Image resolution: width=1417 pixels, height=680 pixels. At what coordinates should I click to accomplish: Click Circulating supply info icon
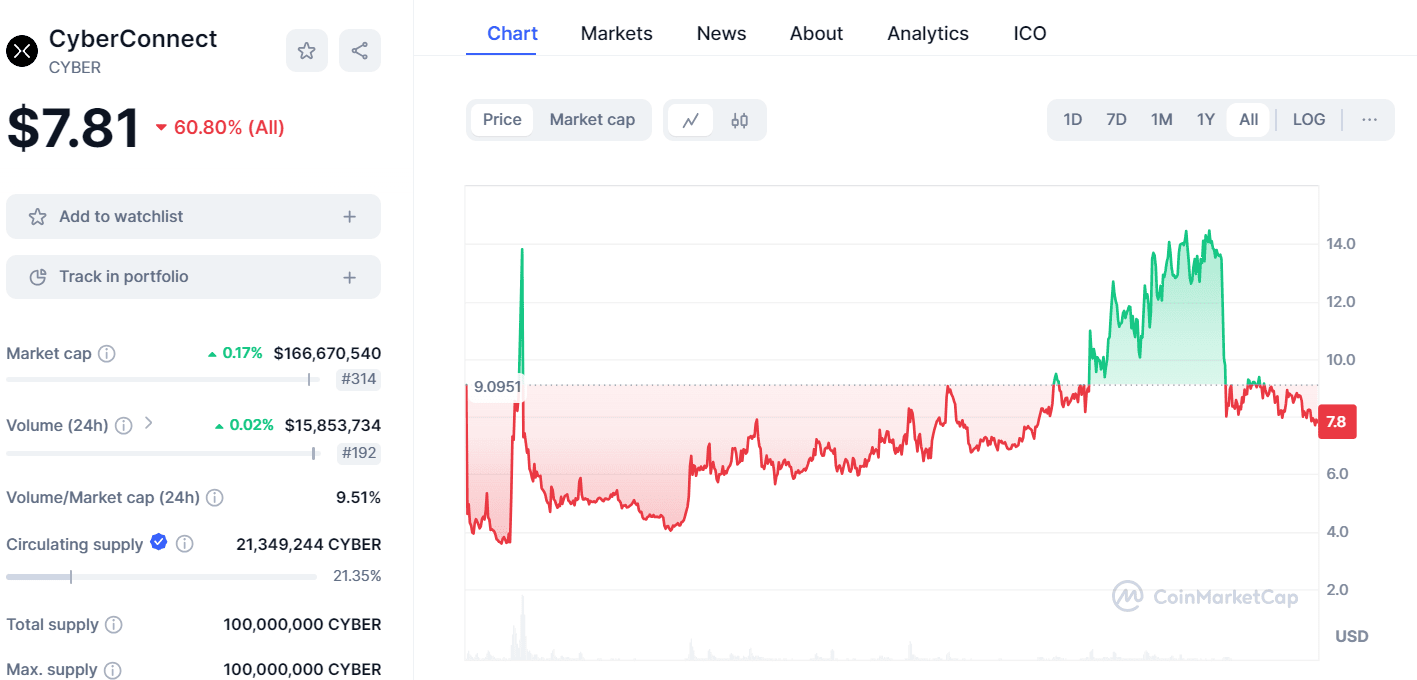pyautogui.click(x=184, y=544)
